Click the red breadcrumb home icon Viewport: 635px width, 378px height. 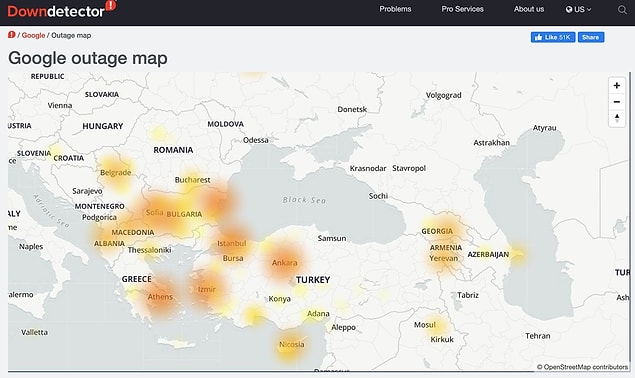[11, 35]
